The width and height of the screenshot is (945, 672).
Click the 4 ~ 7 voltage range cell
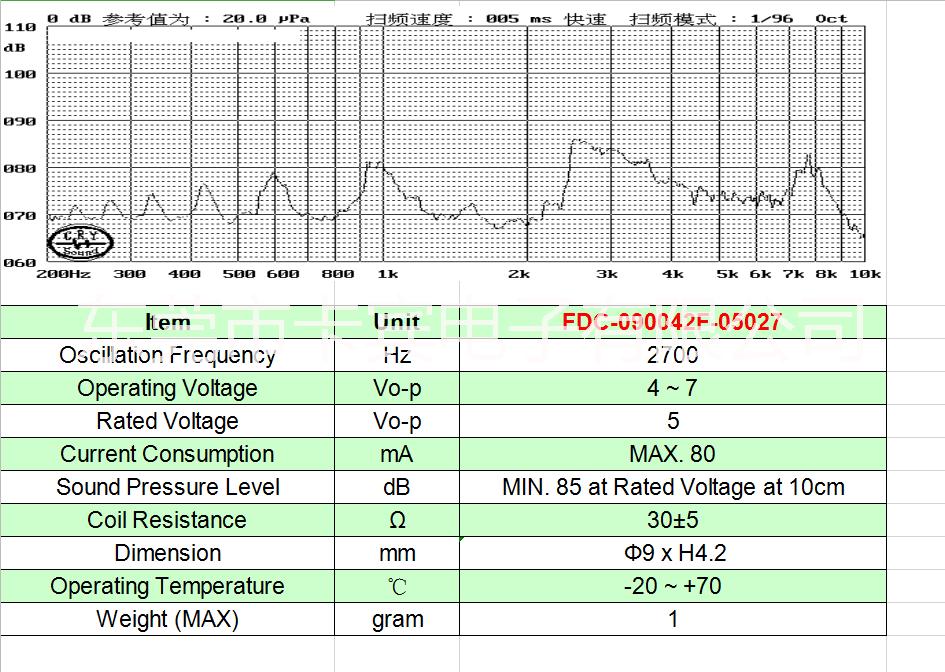click(672, 388)
